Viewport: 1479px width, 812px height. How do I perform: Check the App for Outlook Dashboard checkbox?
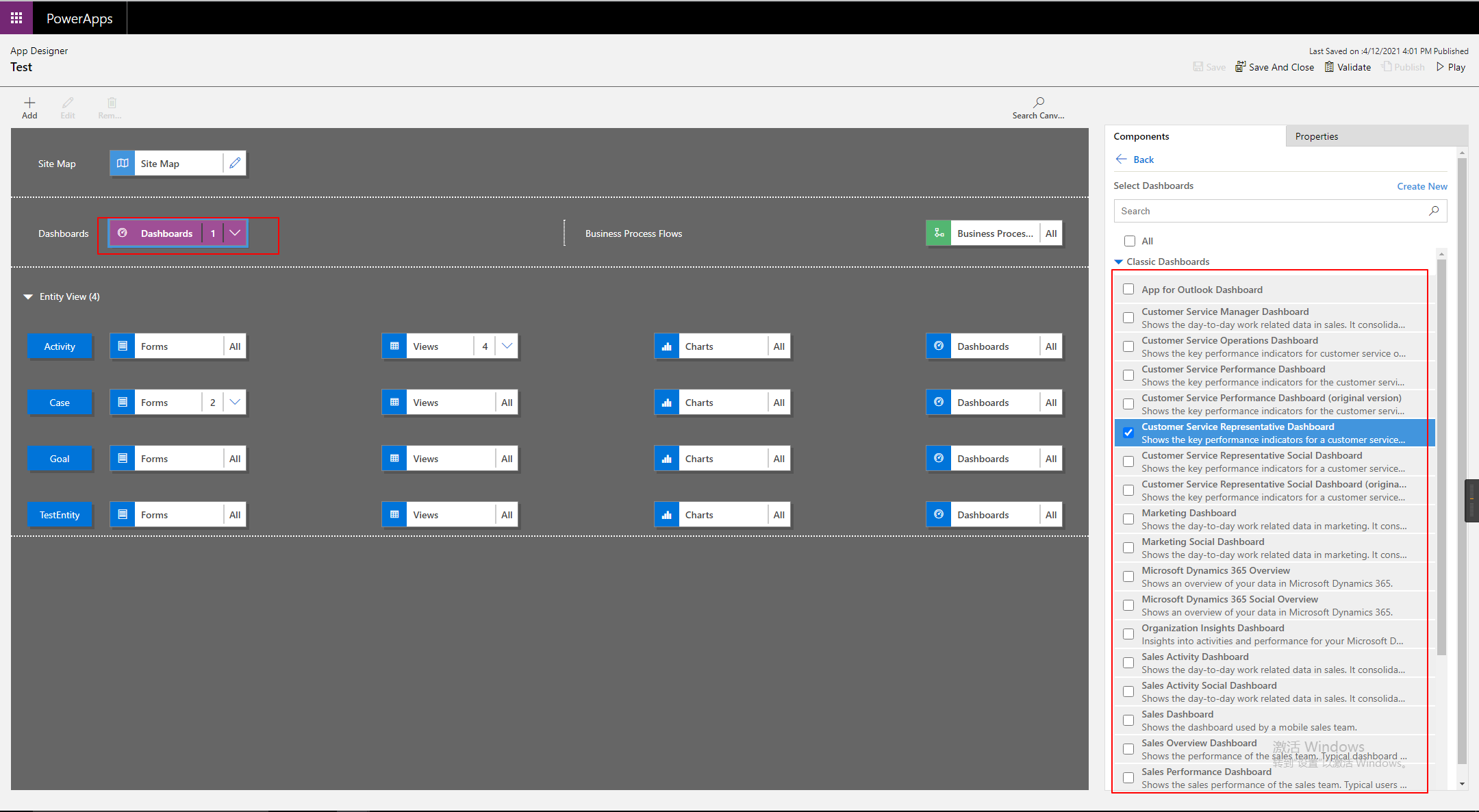tap(1128, 290)
